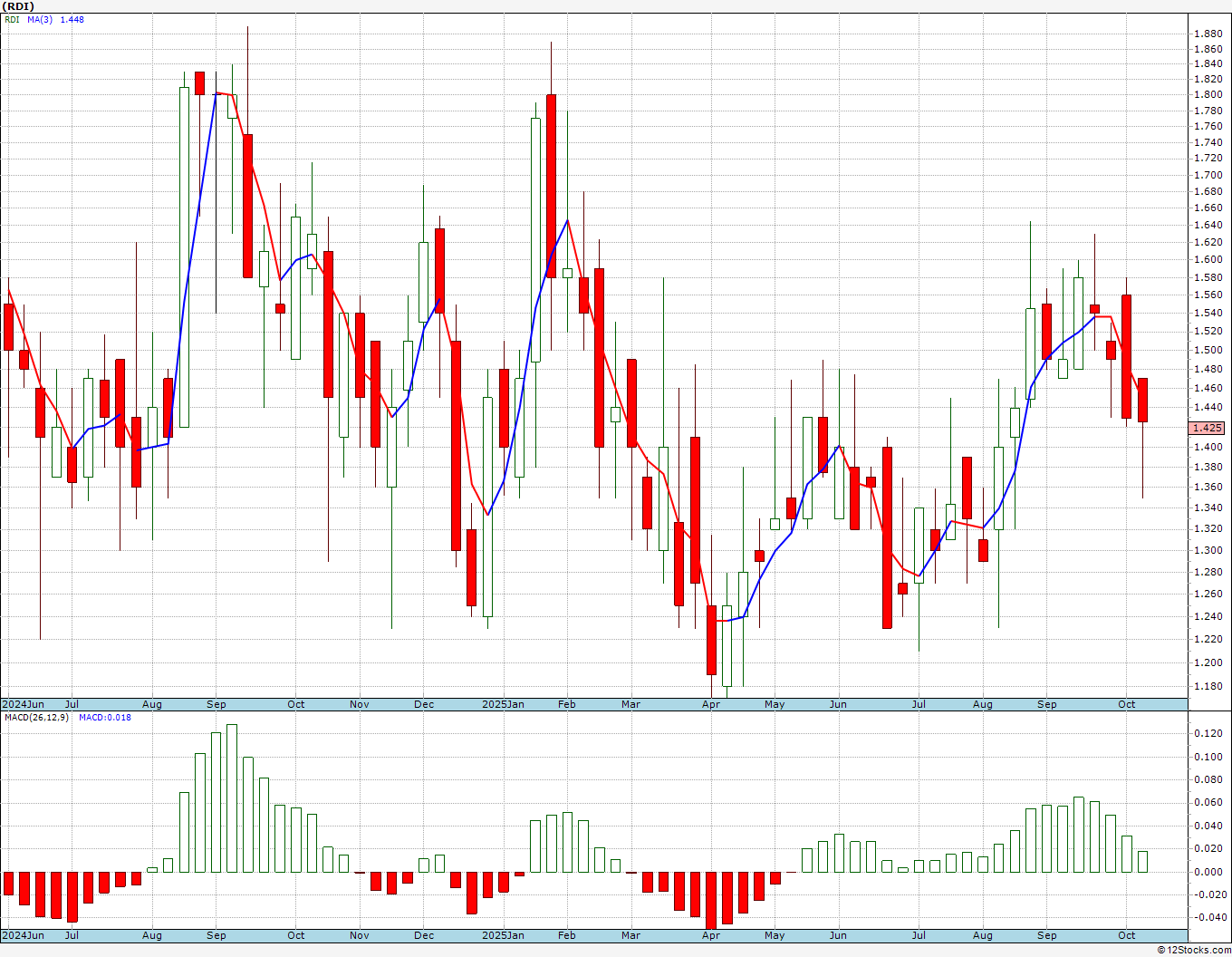Select Apr on the price chart date axis

pos(711,704)
